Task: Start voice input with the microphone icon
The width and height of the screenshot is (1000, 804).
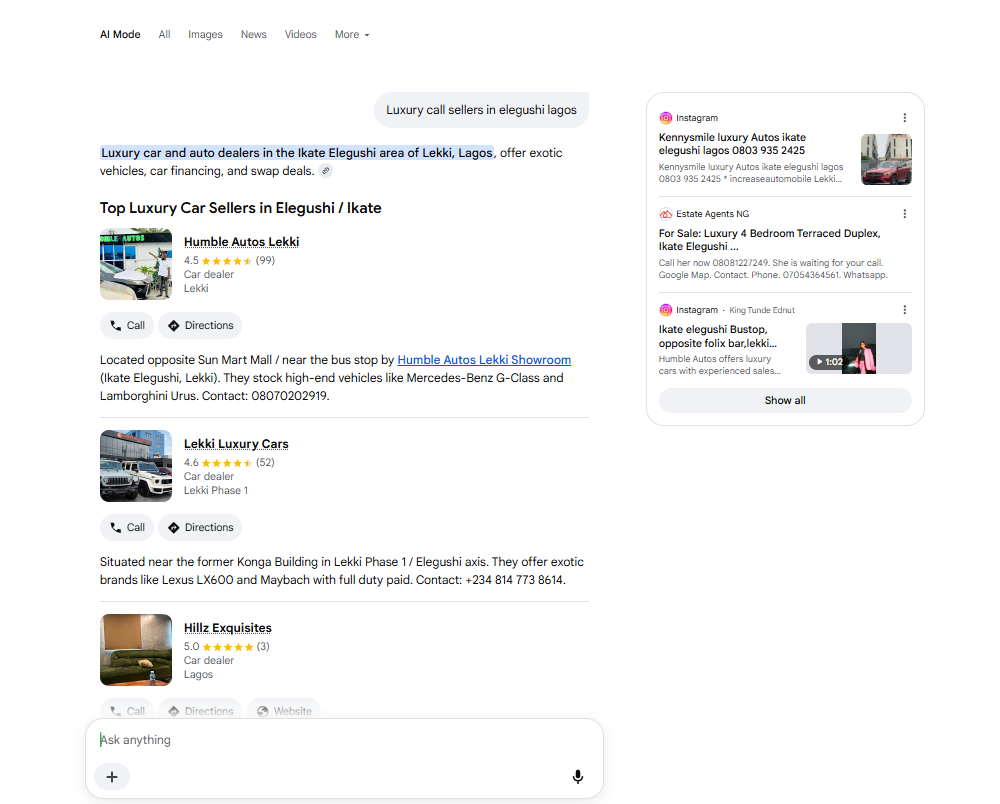Action: pyautogui.click(x=578, y=777)
